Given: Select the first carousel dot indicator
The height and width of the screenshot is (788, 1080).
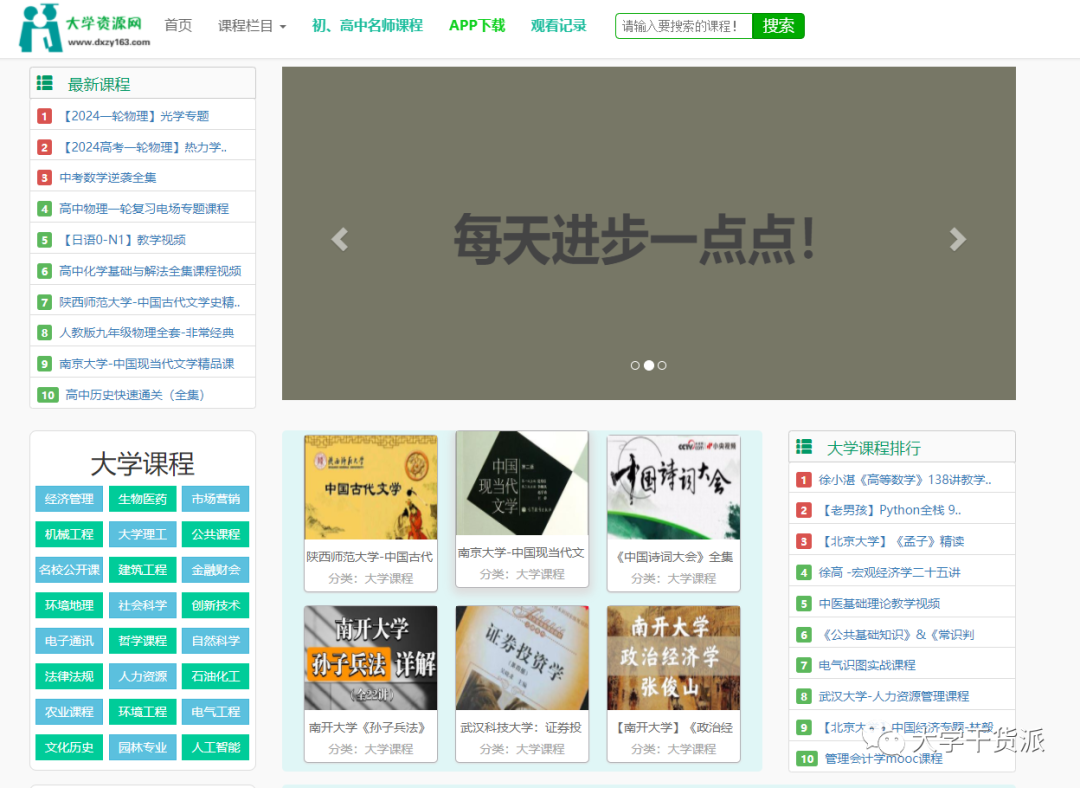Looking at the screenshot, I should pyautogui.click(x=635, y=365).
